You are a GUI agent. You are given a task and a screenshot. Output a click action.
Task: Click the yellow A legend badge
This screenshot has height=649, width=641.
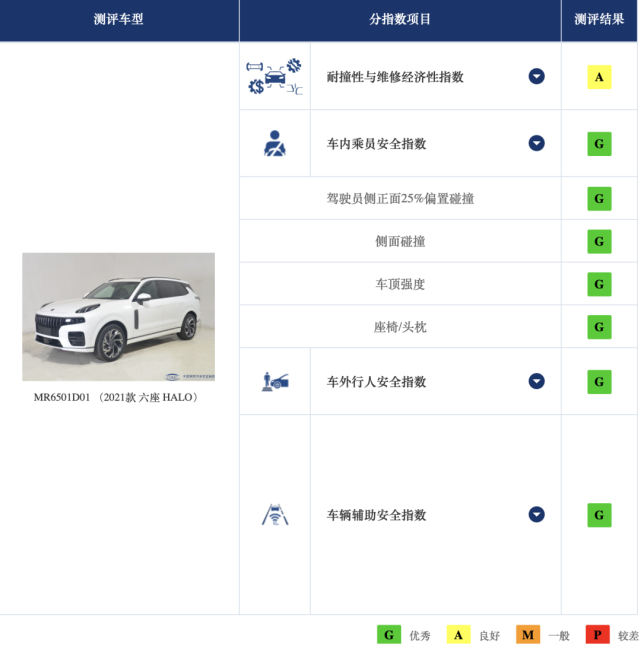tap(459, 635)
